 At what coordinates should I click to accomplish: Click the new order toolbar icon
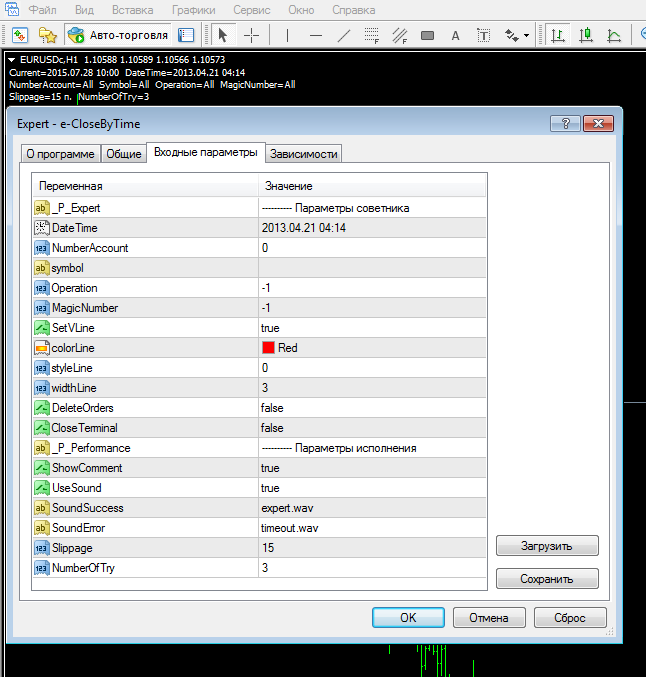click(x=20, y=35)
